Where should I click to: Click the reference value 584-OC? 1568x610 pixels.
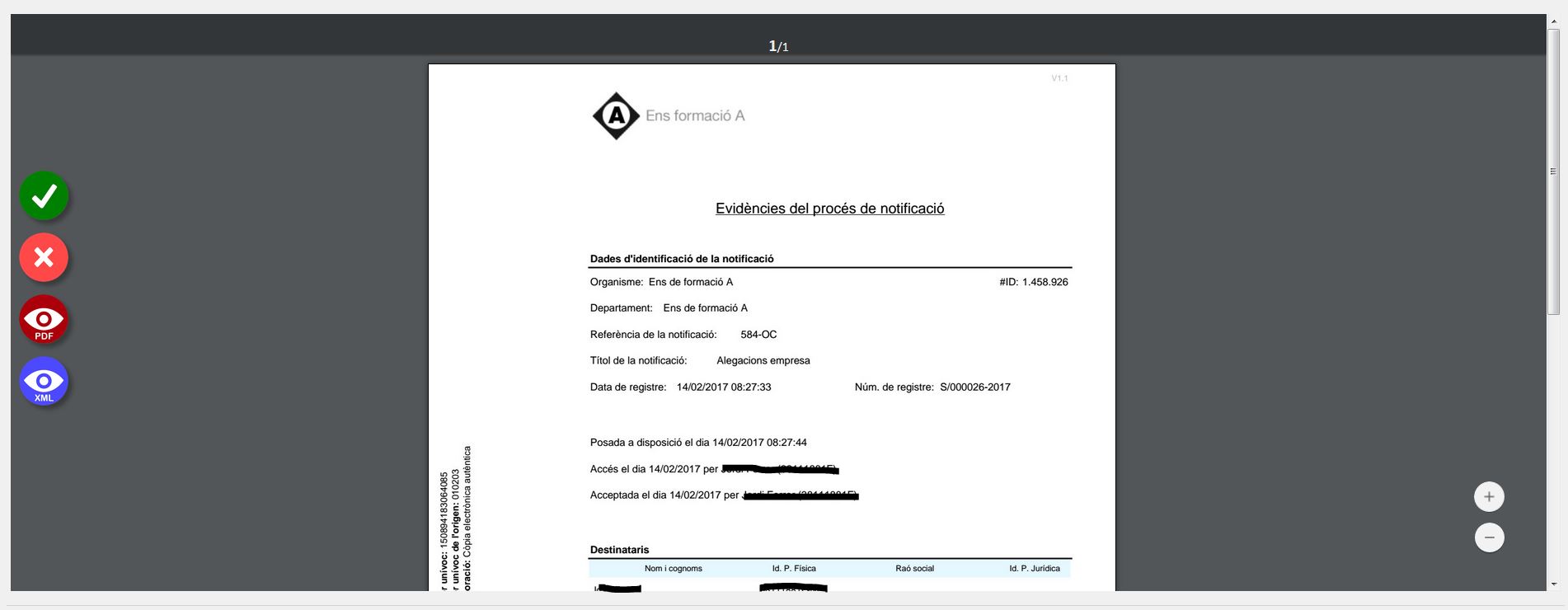(758, 335)
